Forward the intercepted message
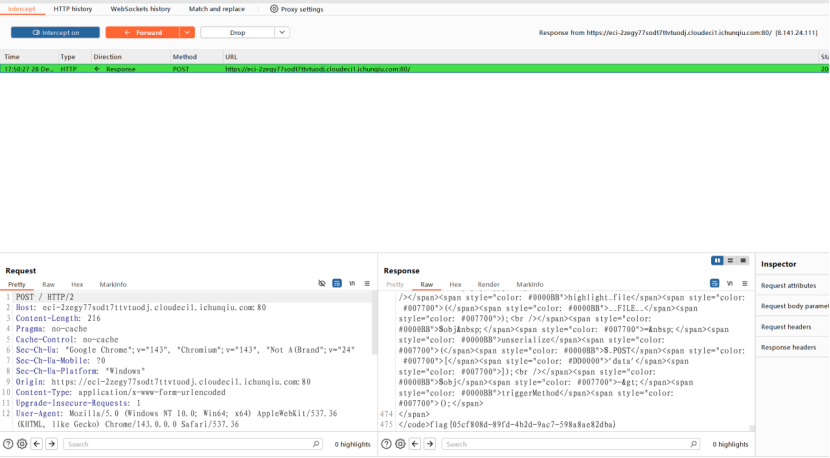830x458 pixels. click(143, 32)
